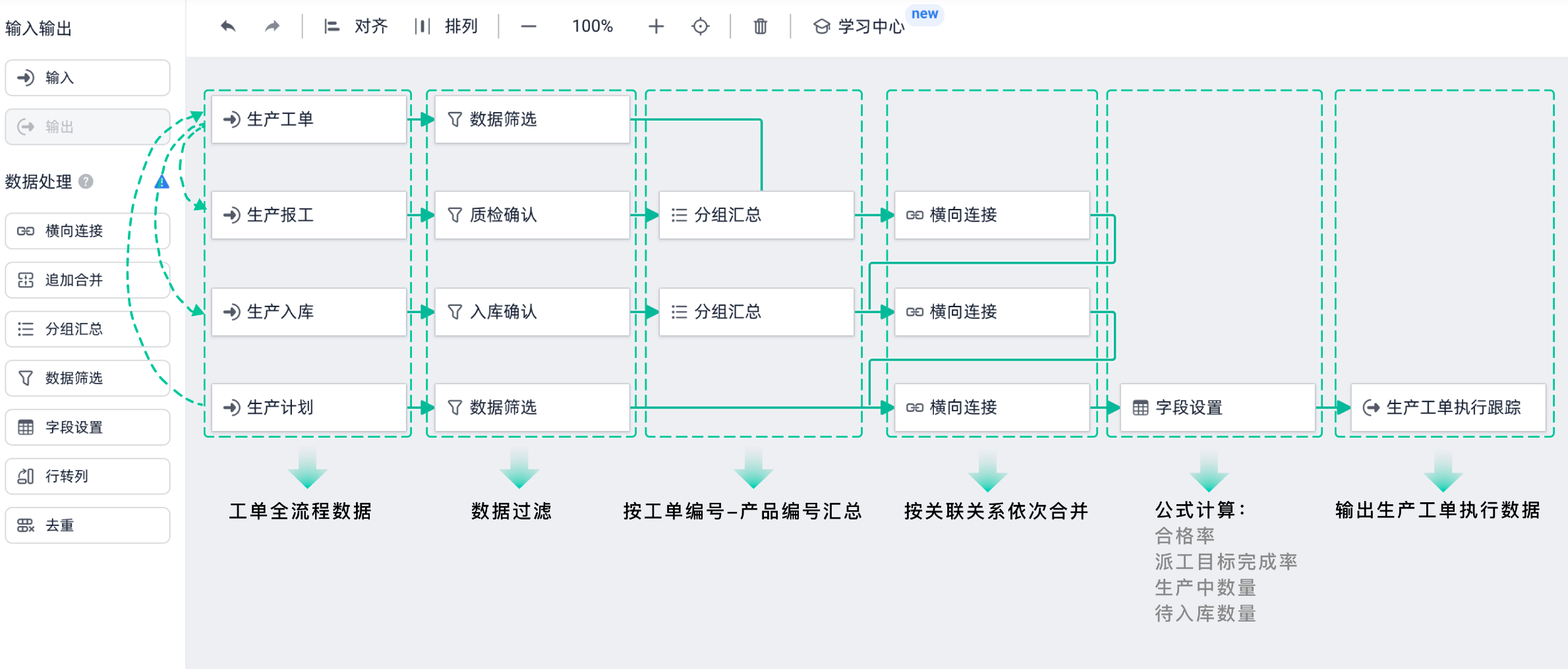Select the 输入 input node in sidebar
Viewport: 1568px width, 669px height.
(x=88, y=78)
